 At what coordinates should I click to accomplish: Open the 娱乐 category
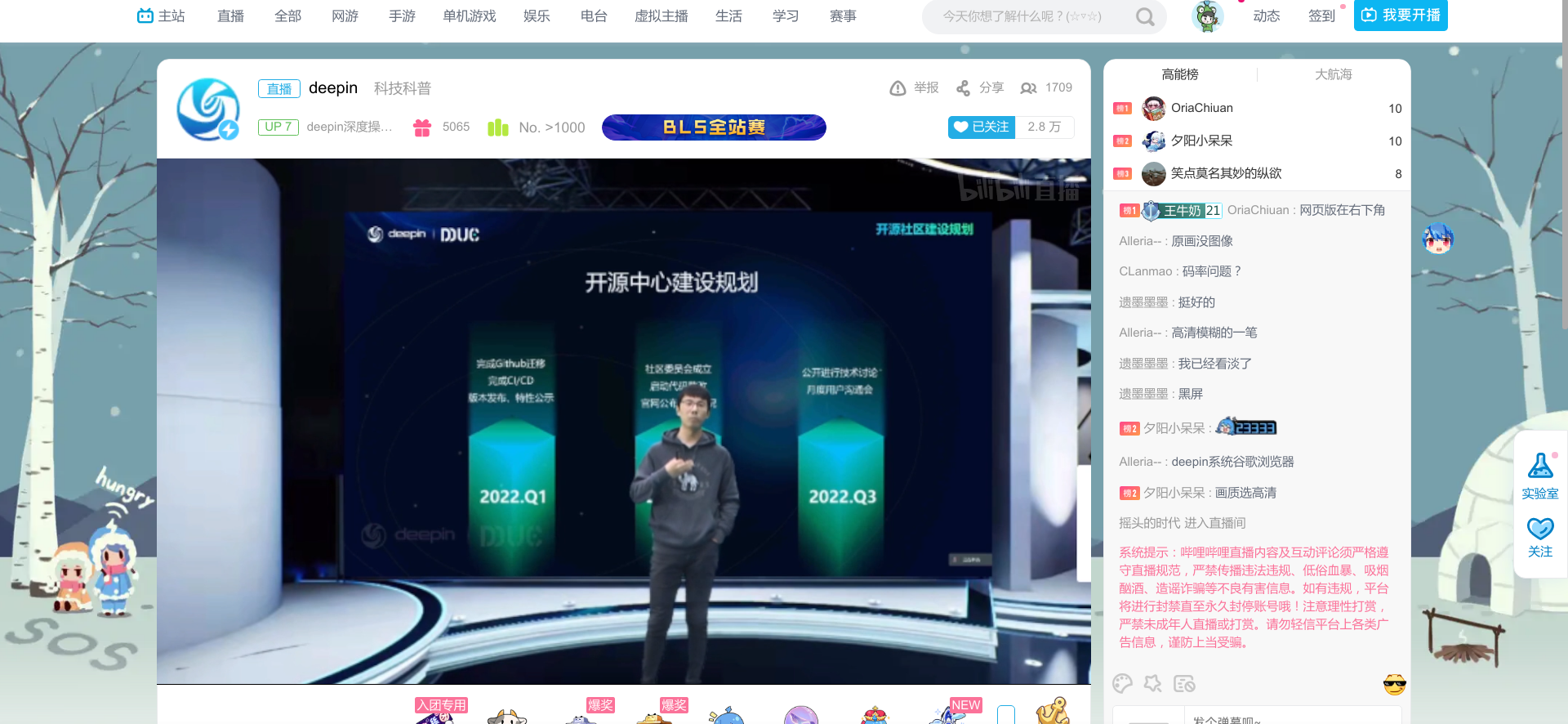click(537, 16)
